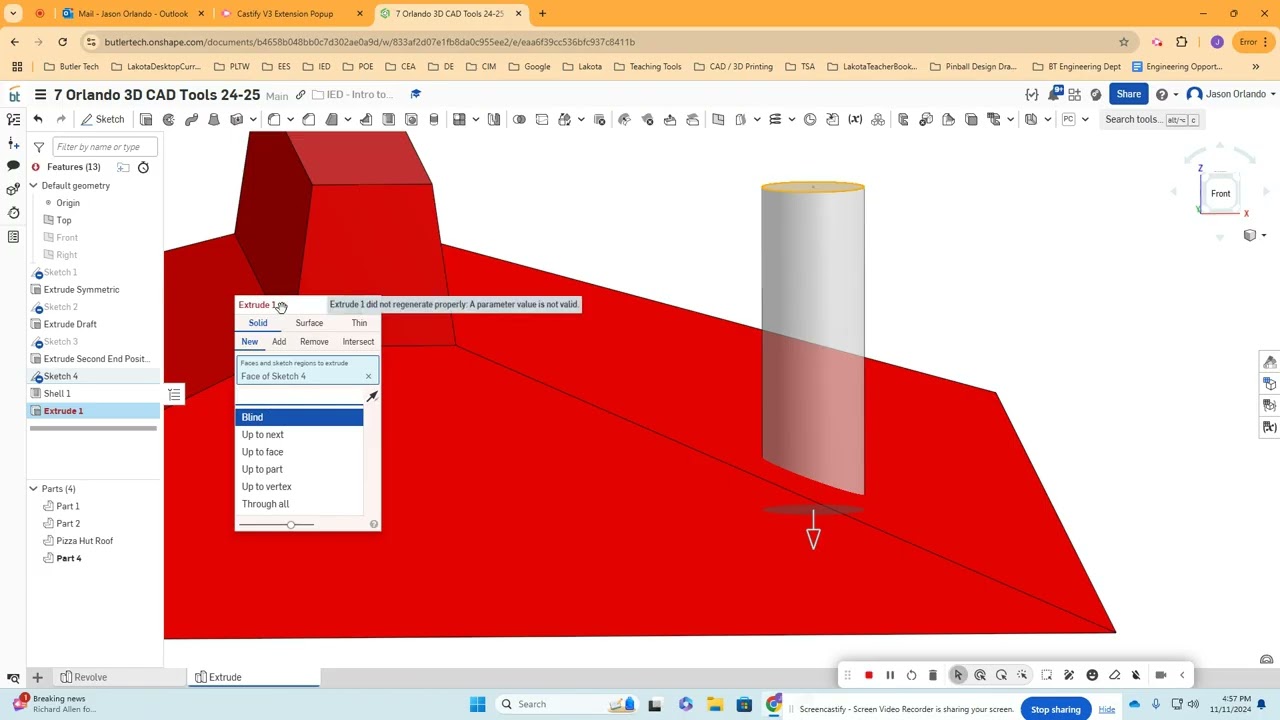Collapse the Default geometry group
Screen dimensions: 1280x720
33,186
